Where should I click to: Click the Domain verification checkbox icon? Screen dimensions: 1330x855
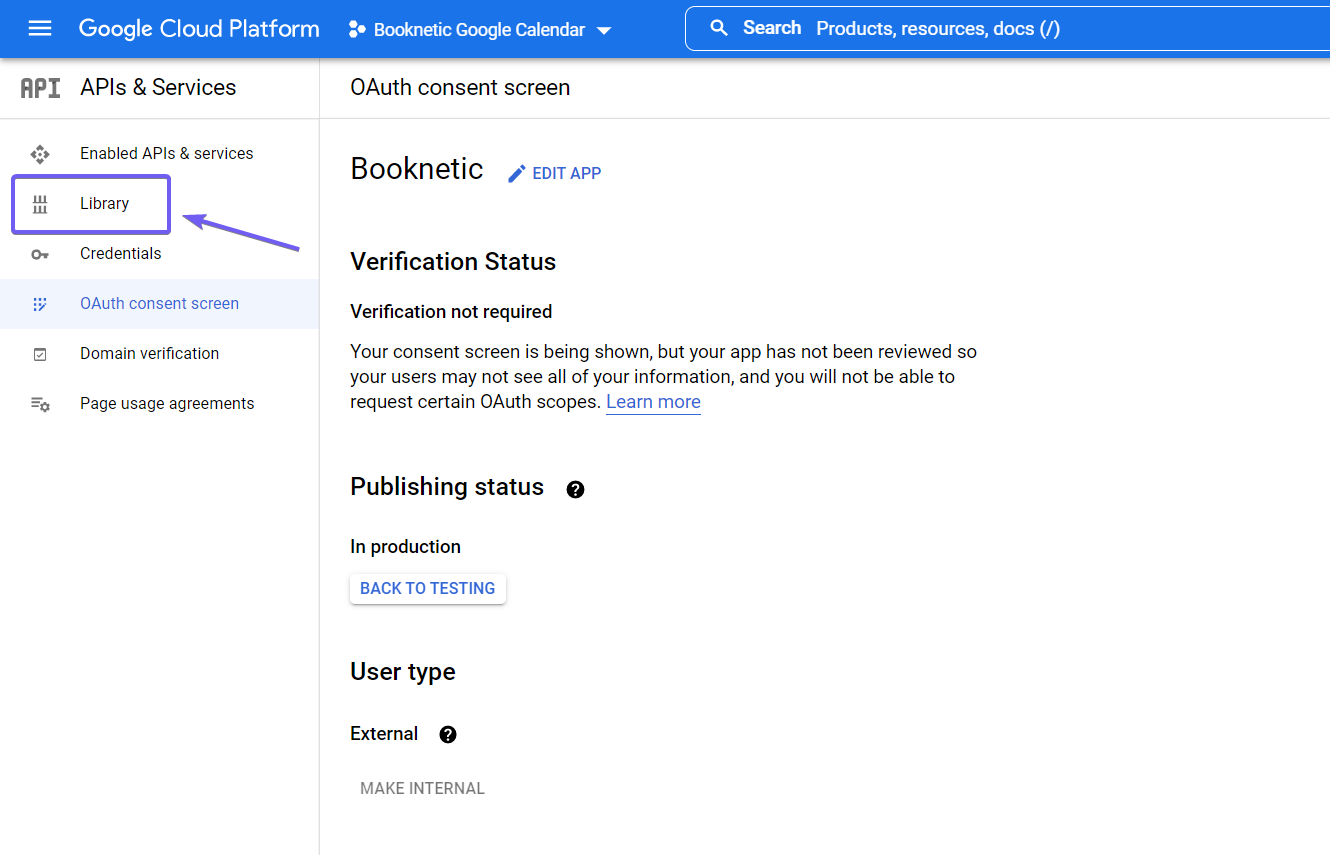click(40, 354)
